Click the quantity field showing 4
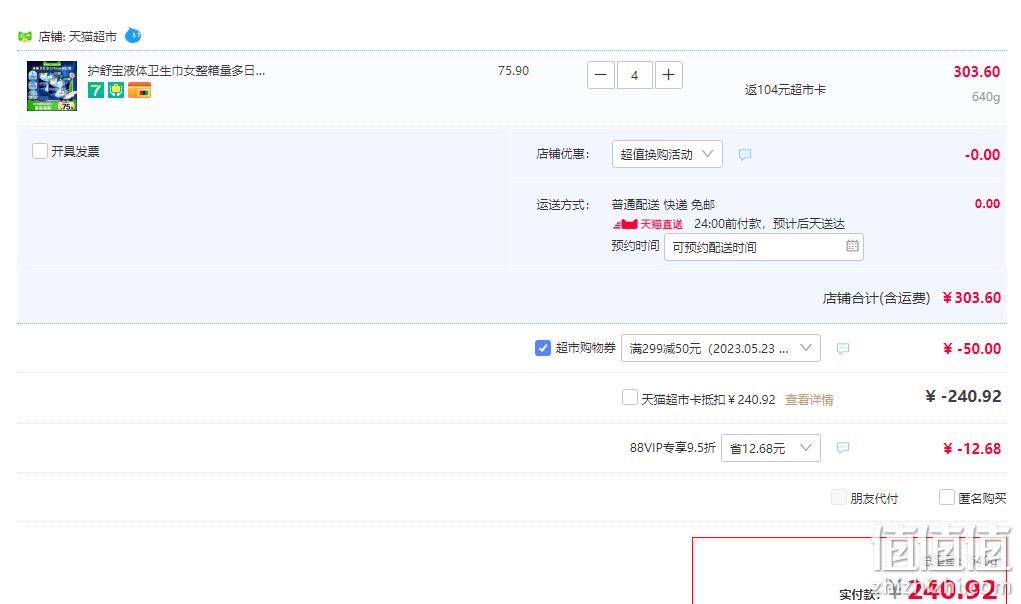 click(x=634, y=75)
